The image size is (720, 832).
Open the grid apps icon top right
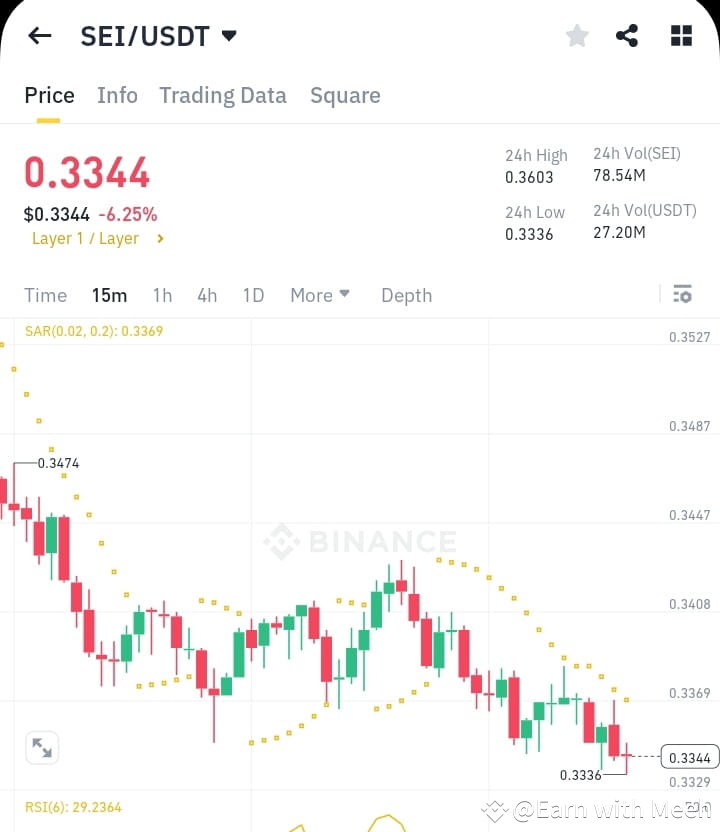681,35
